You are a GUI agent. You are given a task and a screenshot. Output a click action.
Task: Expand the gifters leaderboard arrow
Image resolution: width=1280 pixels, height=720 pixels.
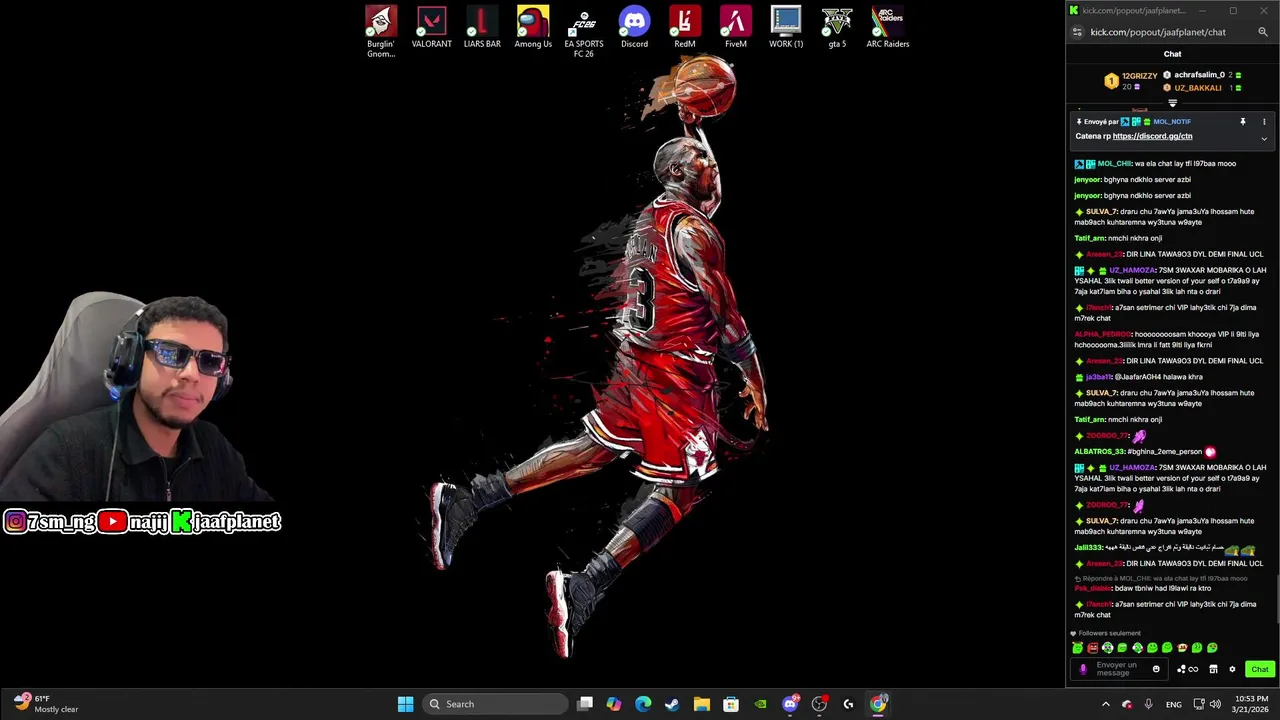point(1172,103)
